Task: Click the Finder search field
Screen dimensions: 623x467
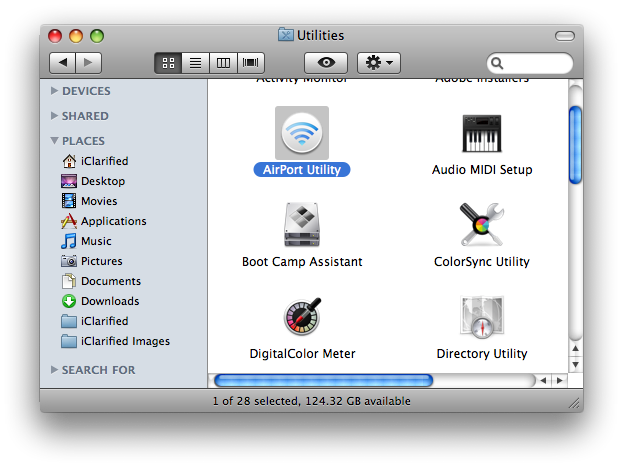Action: 535,63
